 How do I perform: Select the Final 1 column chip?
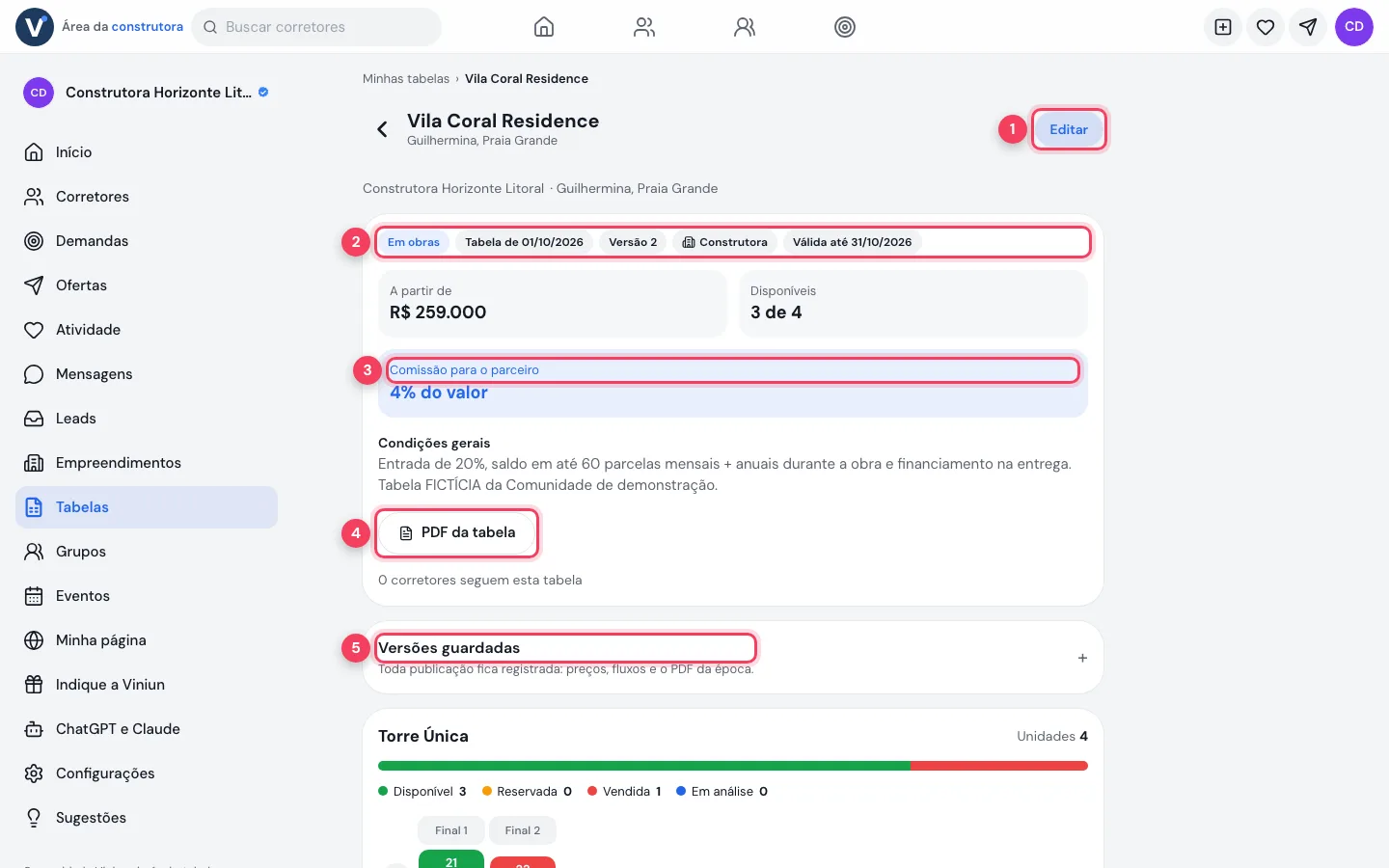[x=451, y=830]
